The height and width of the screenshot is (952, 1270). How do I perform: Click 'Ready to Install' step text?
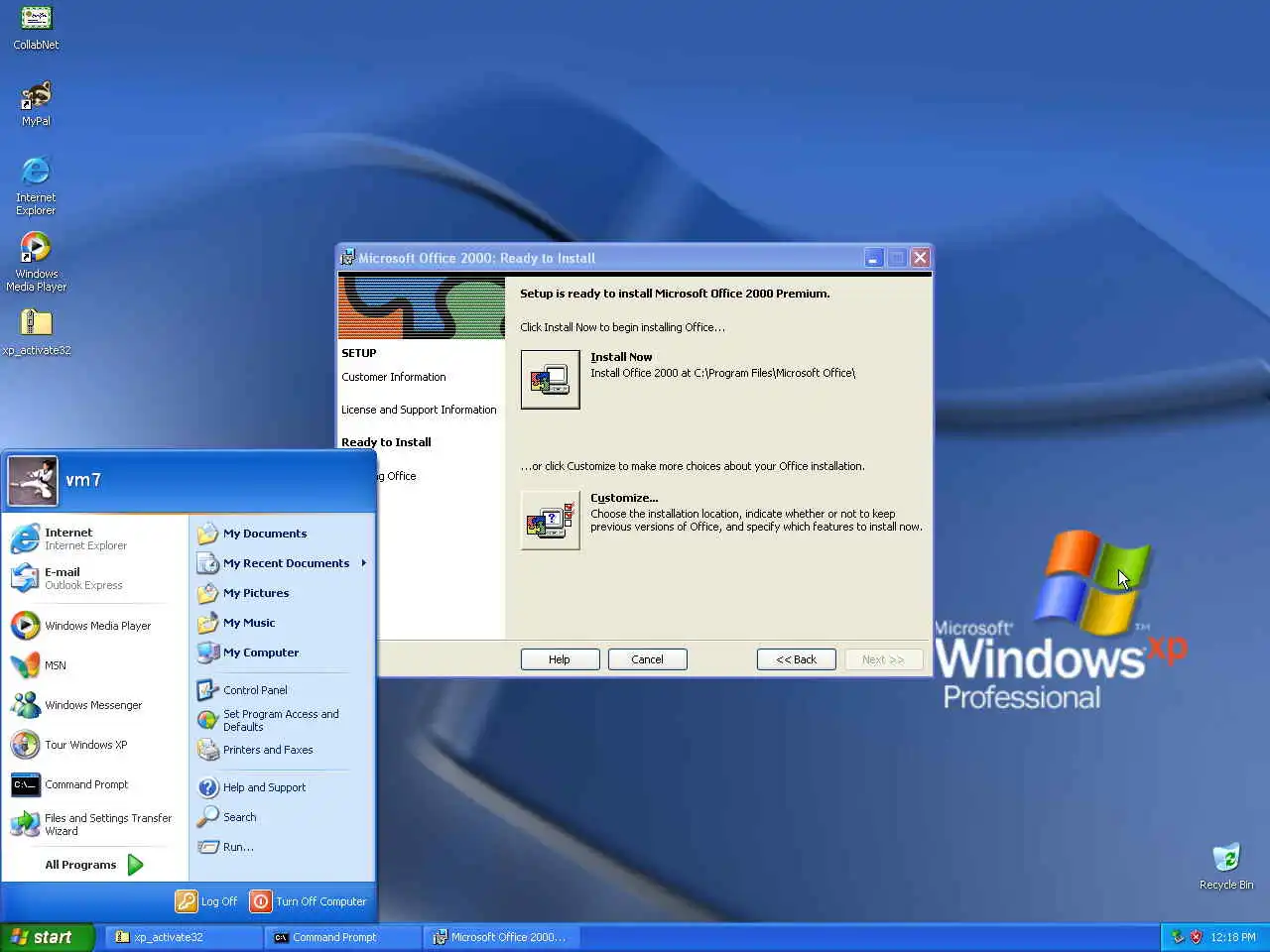[x=386, y=442]
